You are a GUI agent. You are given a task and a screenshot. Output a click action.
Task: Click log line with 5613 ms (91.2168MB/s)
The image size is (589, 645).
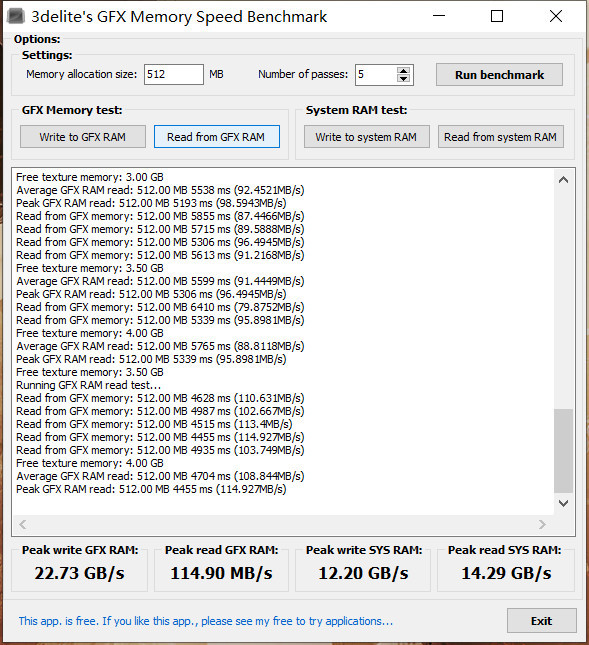[160, 255]
